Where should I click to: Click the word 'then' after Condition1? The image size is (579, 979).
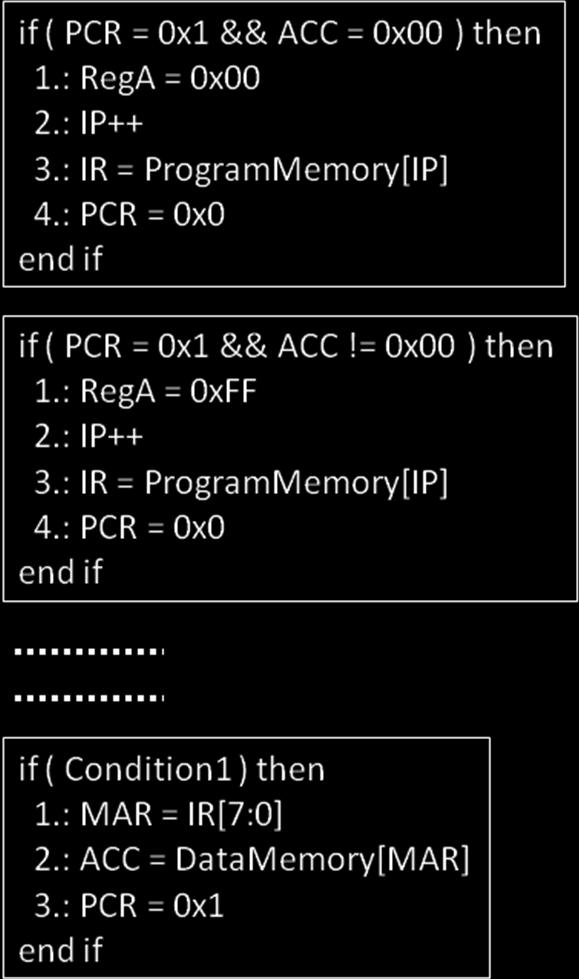291,769
